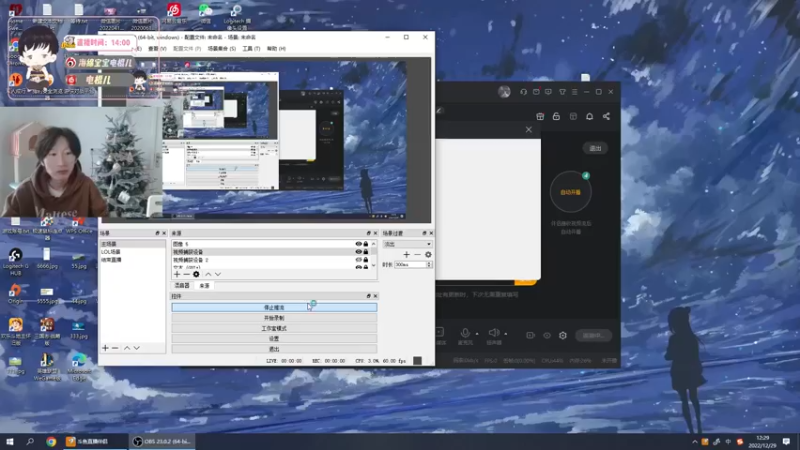
Task: Select the 主场景 scene
Action: pos(133,244)
